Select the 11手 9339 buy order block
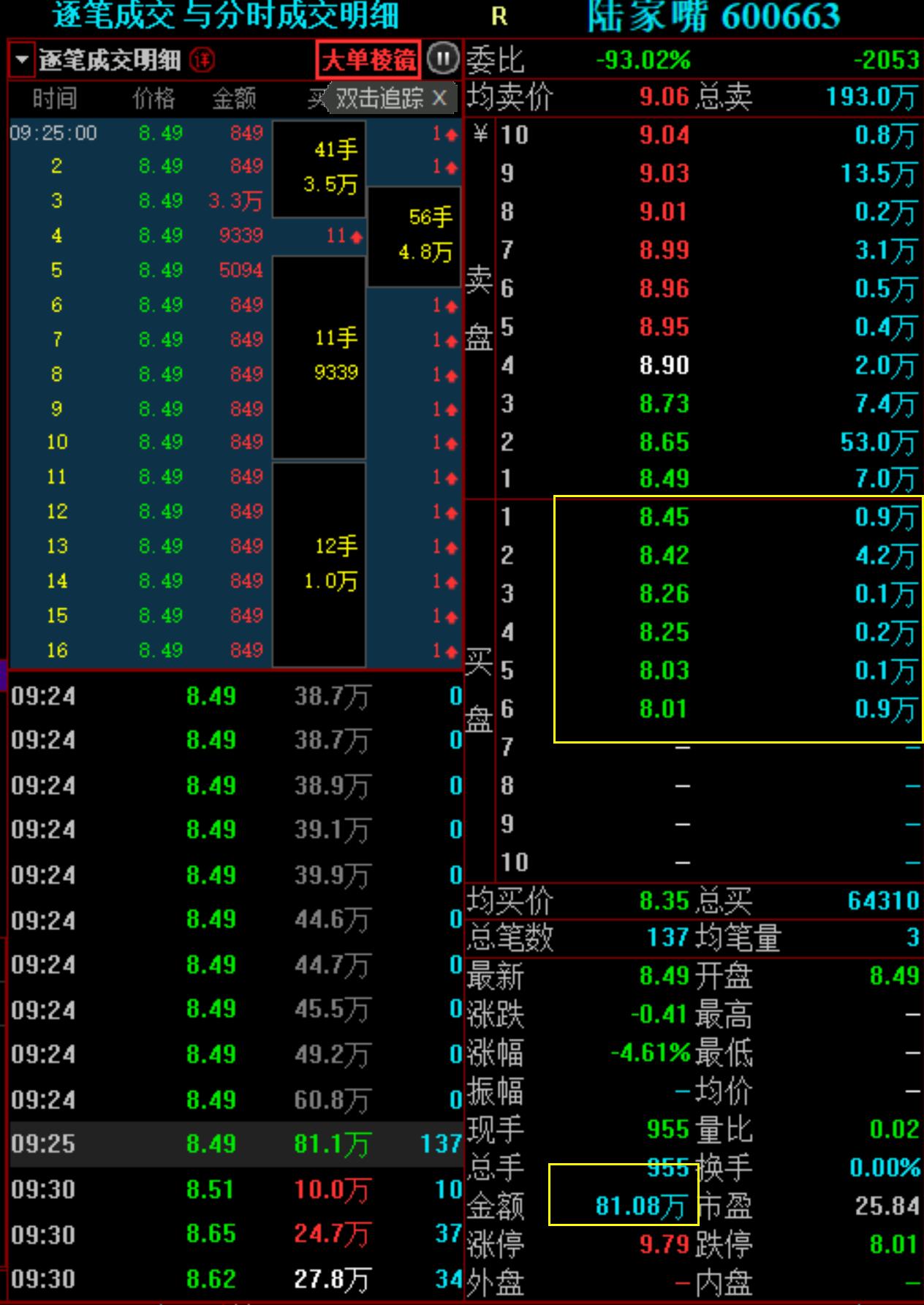The image size is (924, 1305). click(319, 356)
